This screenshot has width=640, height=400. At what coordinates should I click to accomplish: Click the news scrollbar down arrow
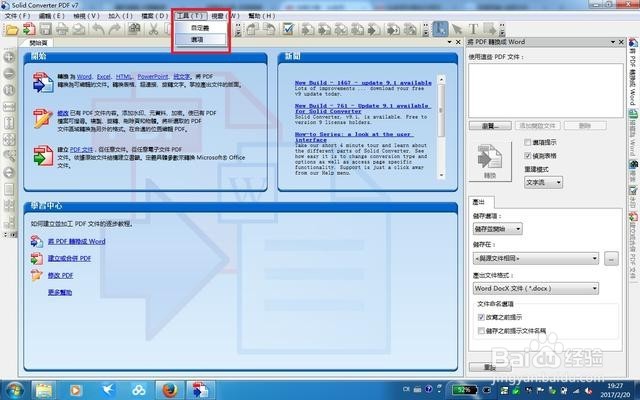tap(441, 175)
